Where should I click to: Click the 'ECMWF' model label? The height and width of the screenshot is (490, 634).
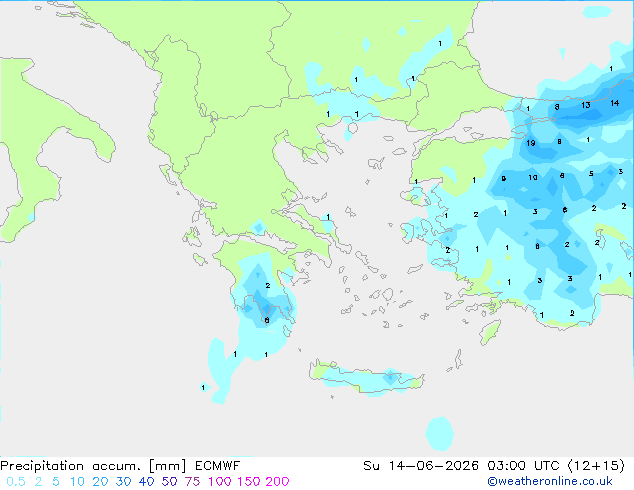click(218, 466)
